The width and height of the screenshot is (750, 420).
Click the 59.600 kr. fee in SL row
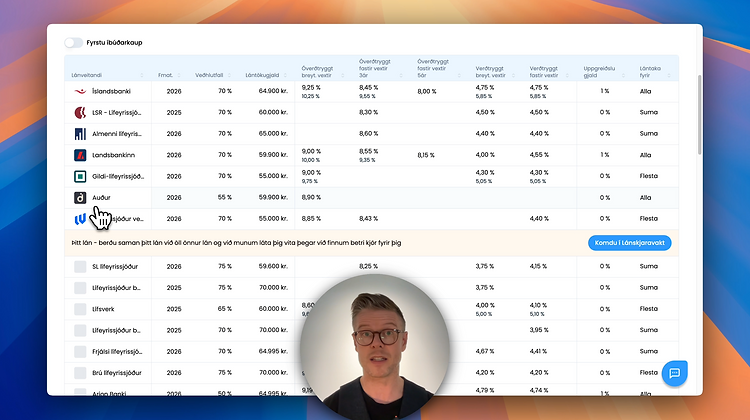coord(273,266)
